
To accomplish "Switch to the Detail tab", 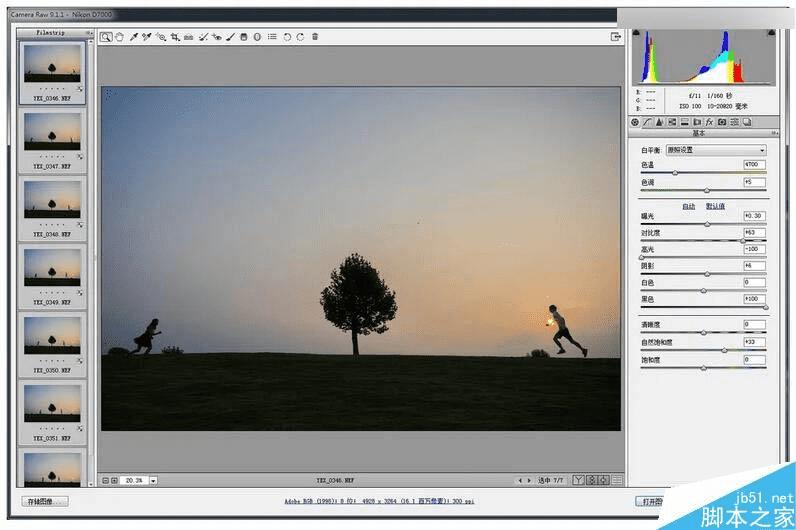I will (x=659, y=122).
